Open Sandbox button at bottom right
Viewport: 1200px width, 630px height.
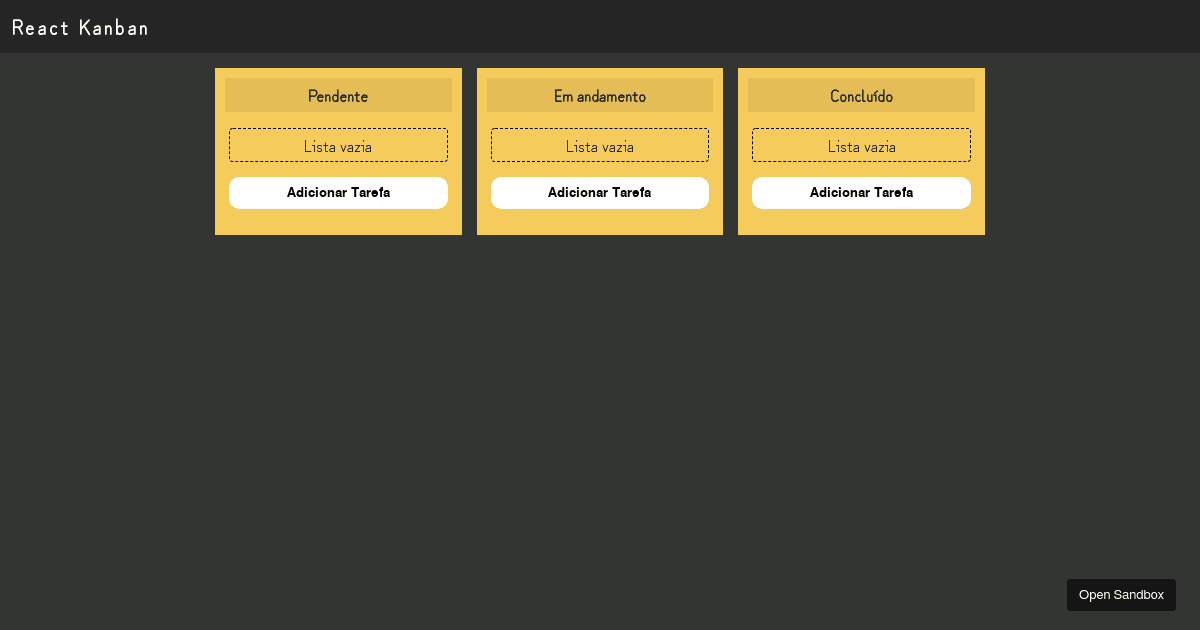coord(1121,595)
